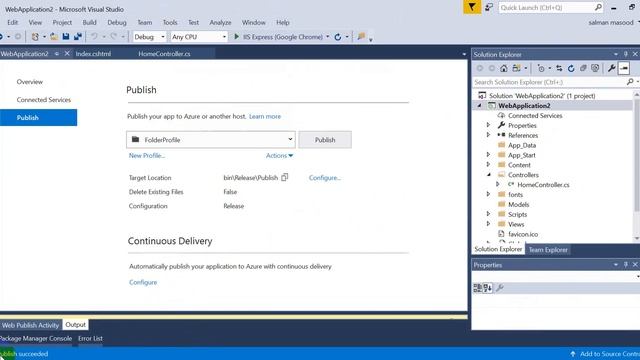This screenshot has height=360, width=640.
Task: Click Configure under Continuous Delivery
Action: pyautogui.click(x=143, y=282)
